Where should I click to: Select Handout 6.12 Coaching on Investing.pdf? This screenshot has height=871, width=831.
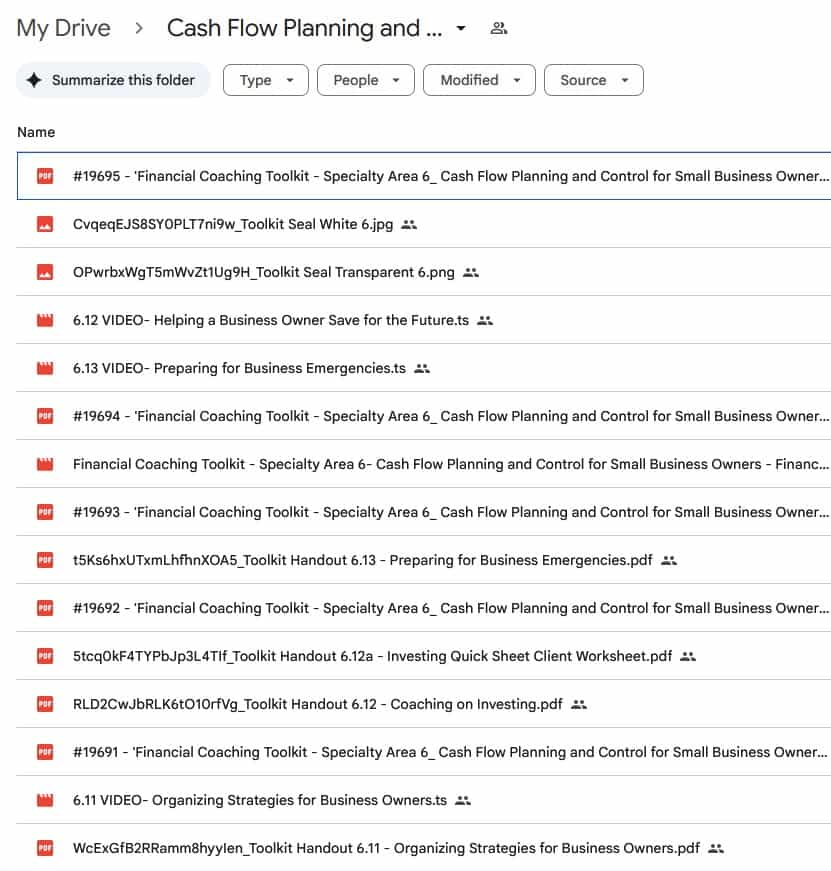coord(317,704)
